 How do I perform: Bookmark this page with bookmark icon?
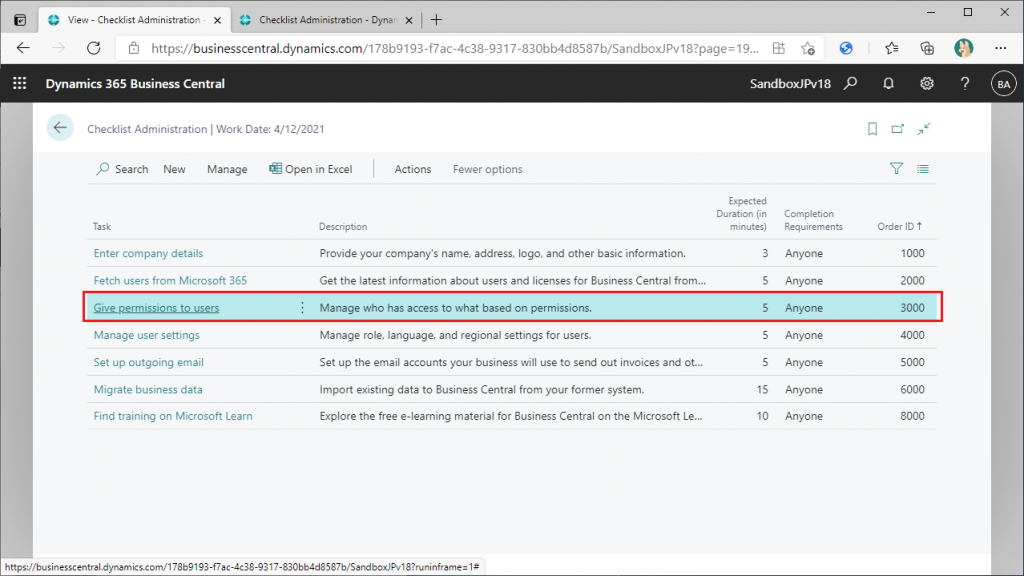tap(872, 129)
